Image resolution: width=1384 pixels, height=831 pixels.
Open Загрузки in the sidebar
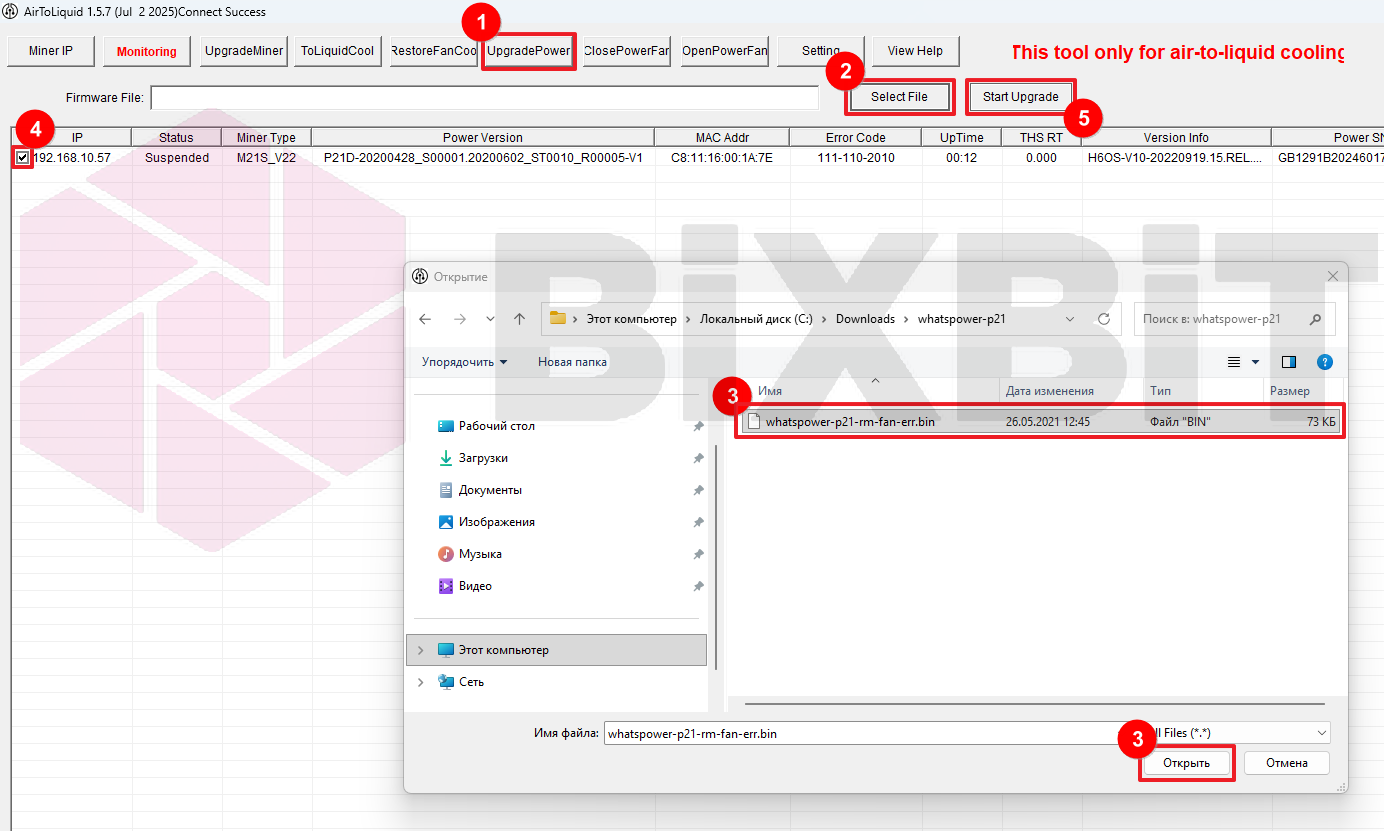[473, 458]
